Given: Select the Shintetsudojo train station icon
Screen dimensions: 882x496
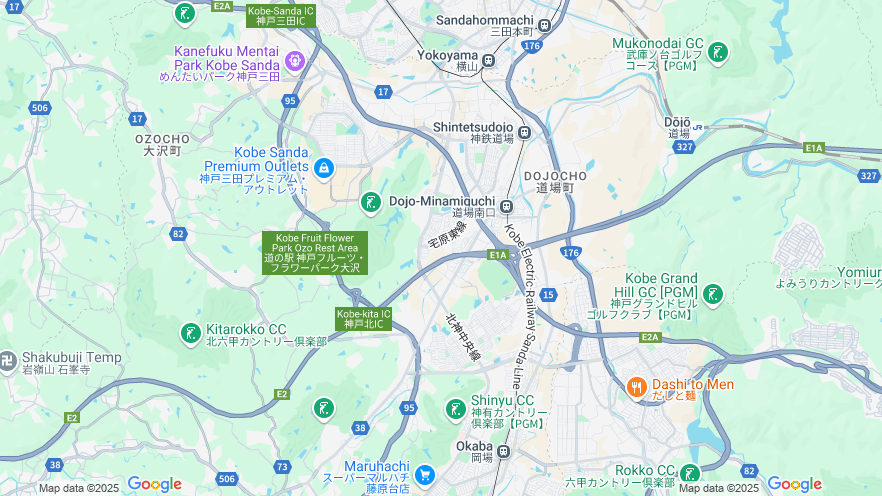Looking at the screenshot, I should tap(525, 133).
